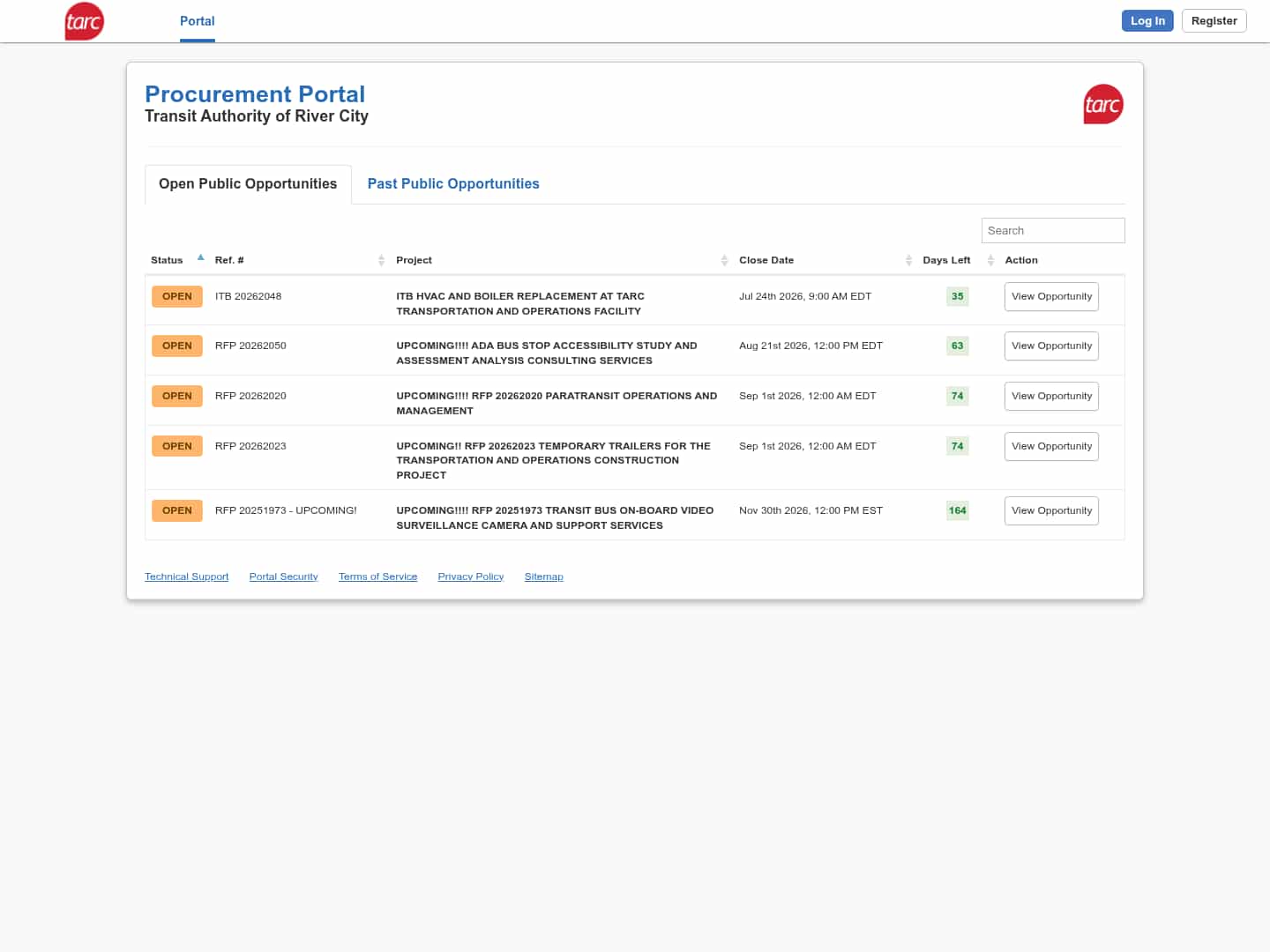View Opportunity for RFP 20251973
1270x952 pixels.
pos(1051,511)
